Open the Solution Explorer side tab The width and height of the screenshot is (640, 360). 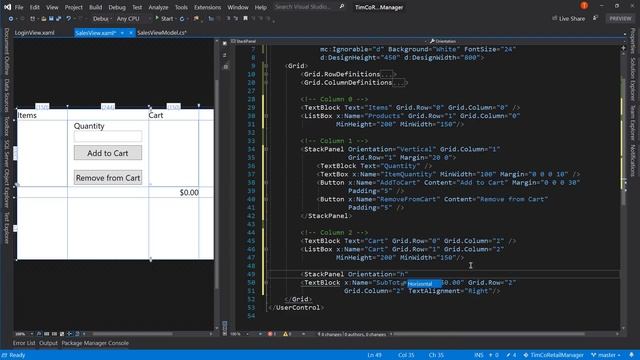point(633,79)
